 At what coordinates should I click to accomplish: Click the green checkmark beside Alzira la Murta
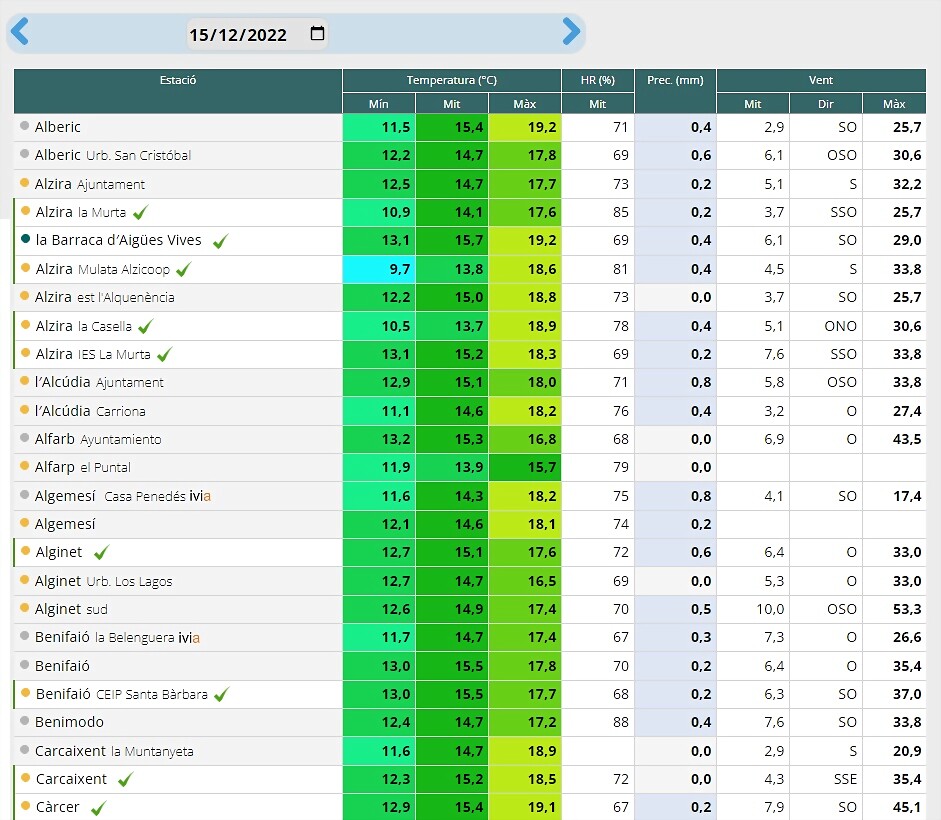tap(140, 213)
